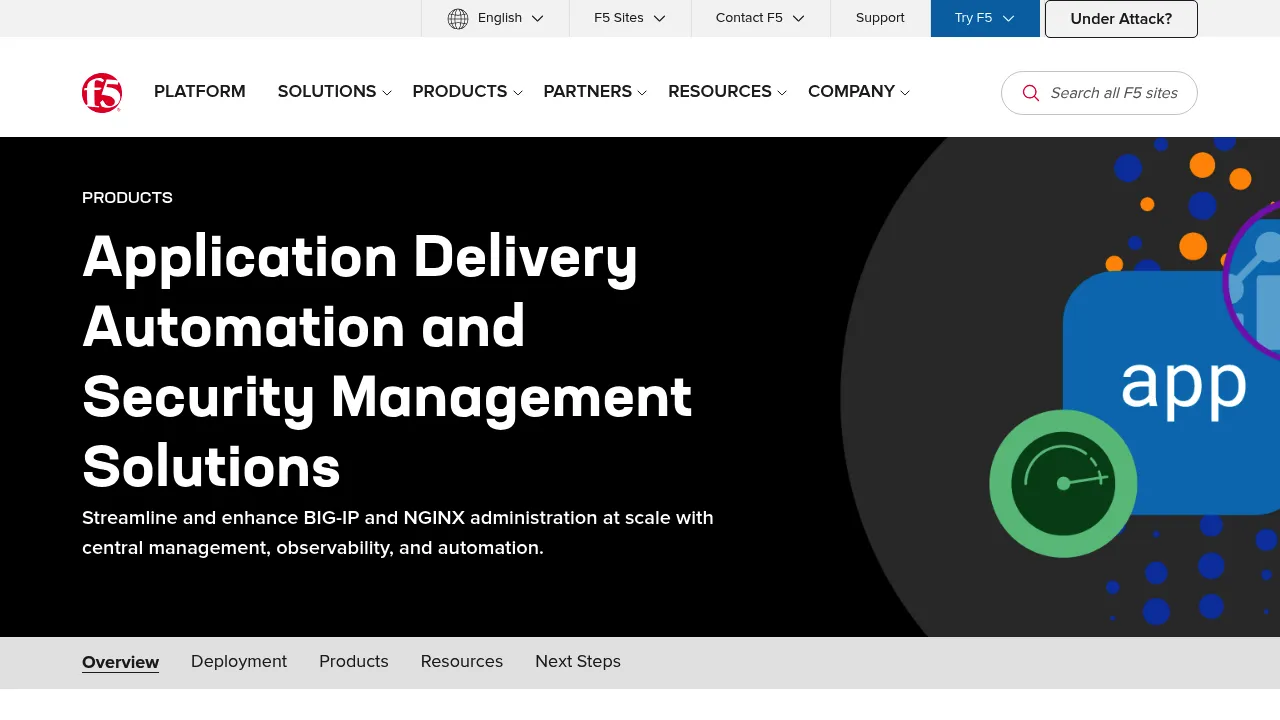
Task: Open the Contact F5 dropdown
Action: (x=761, y=18)
